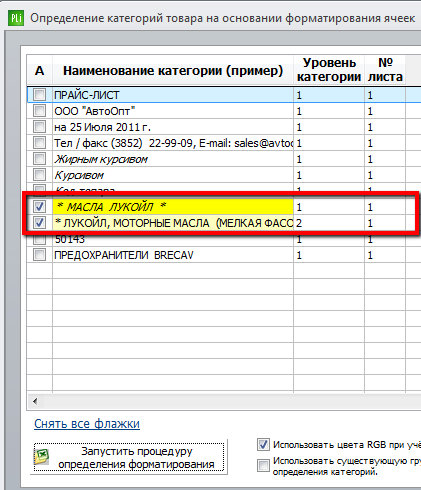This screenshot has height=490, width=421.
Task: Uncheck the ЛУКОЙЛ, МОТОРНЫЕ МАСЛА checkbox
Action: pyautogui.click(x=39, y=223)
